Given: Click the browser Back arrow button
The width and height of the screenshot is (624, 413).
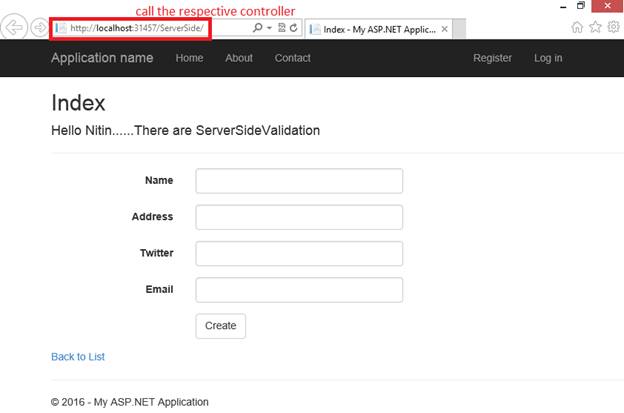Looking at the screenshot, I should (14, 27).
